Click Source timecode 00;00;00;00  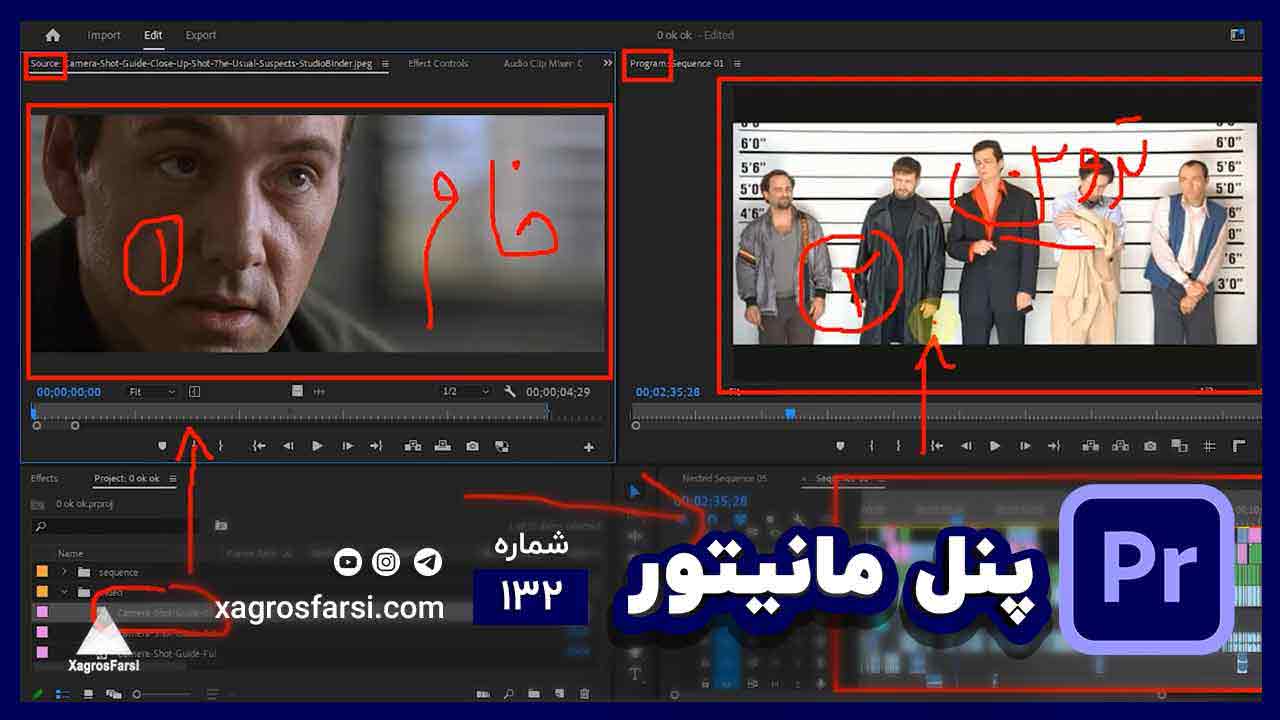coord(69,392)
